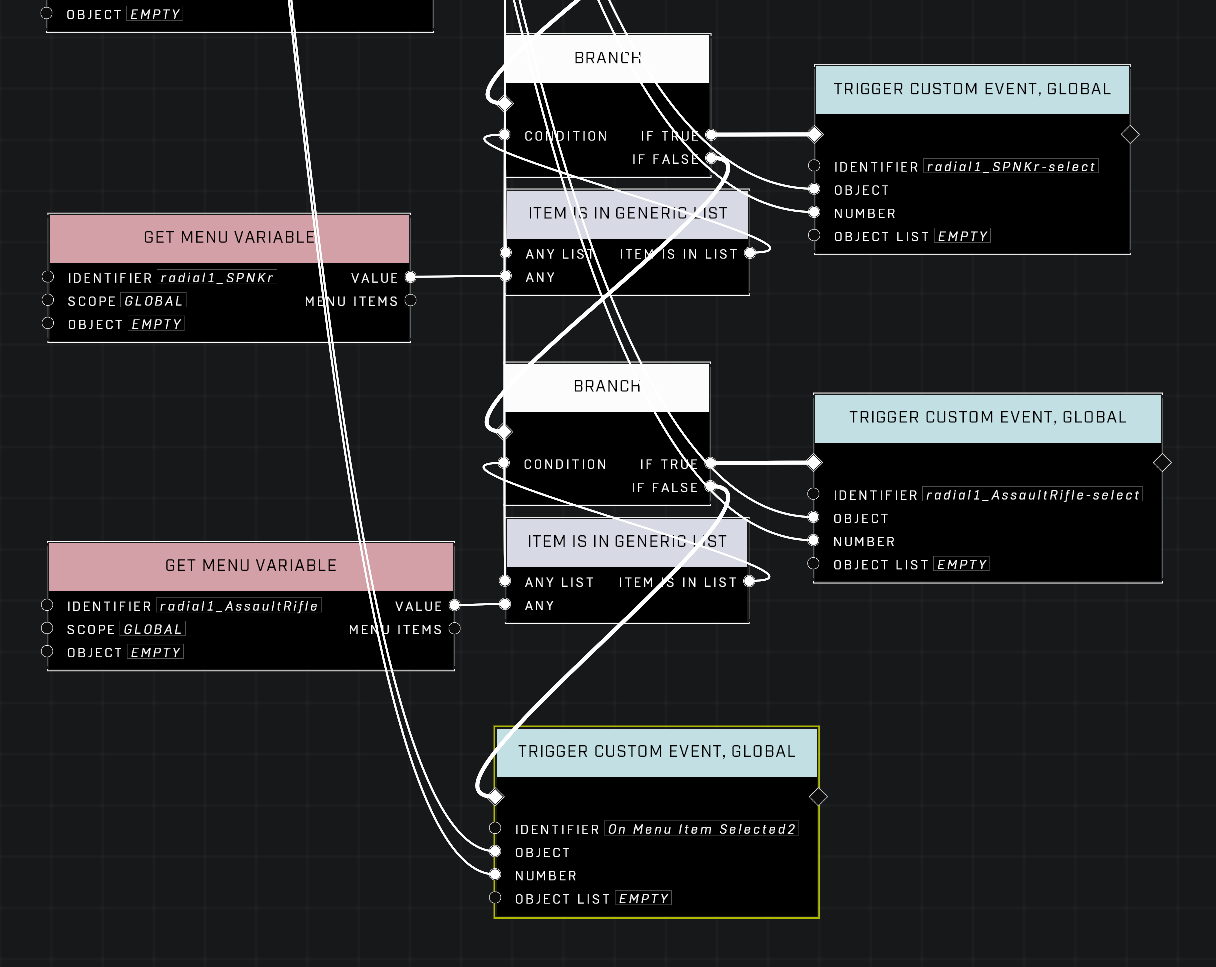Select the upper Branch node header
Image resolution: width=1216 pixels, height=967 pixels.
[x=608, y=58]
